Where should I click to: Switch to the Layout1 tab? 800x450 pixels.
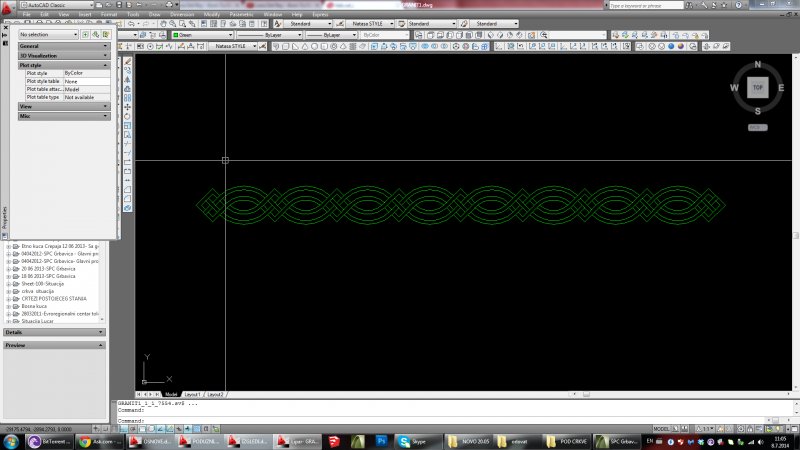coord(192,394)
